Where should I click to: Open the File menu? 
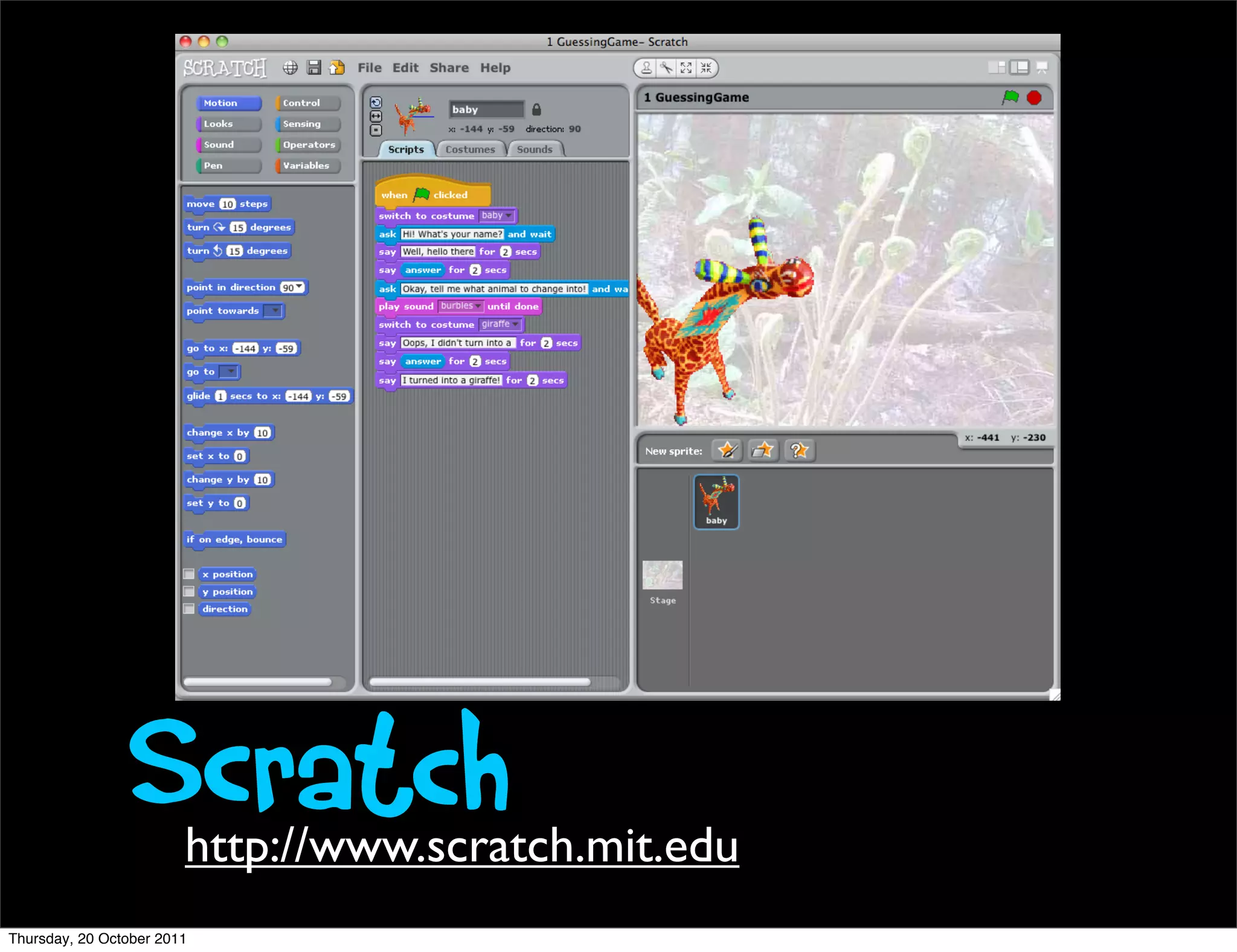(370, 68)
